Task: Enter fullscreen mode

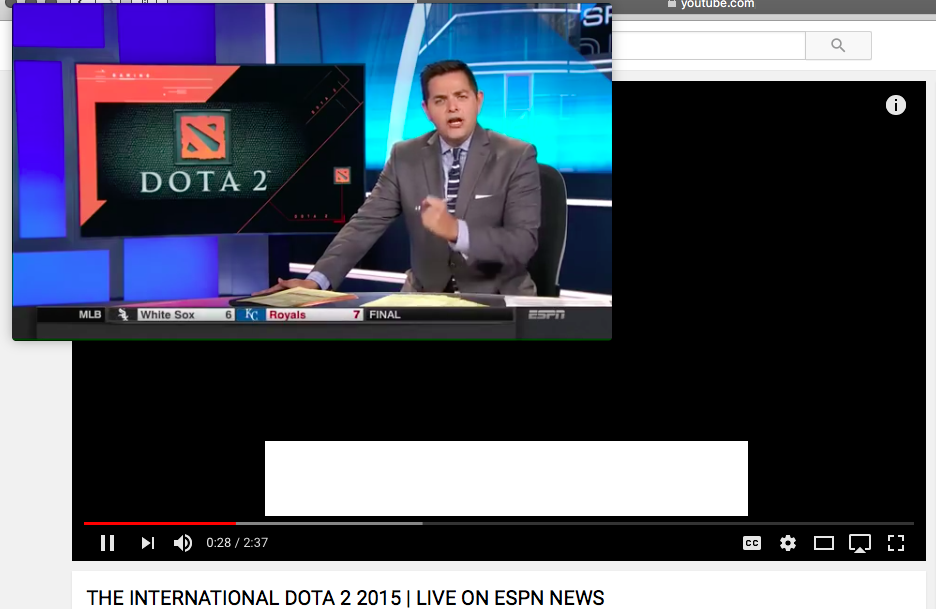Action: [x=896, y=543]
